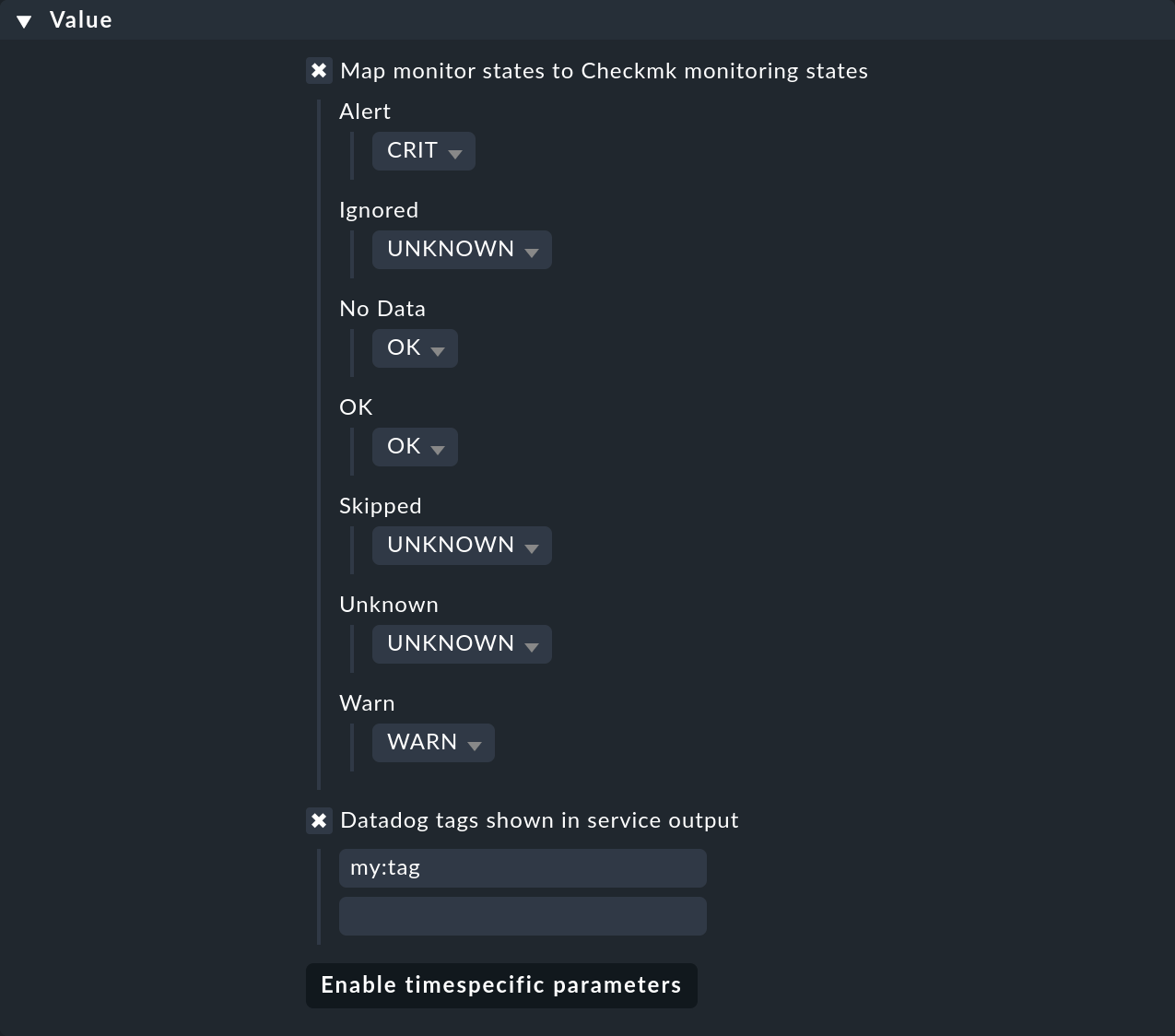Open the OK state dropdown
The width and height of the screenshot is (1175, 1036).
(x=414, y=446)
